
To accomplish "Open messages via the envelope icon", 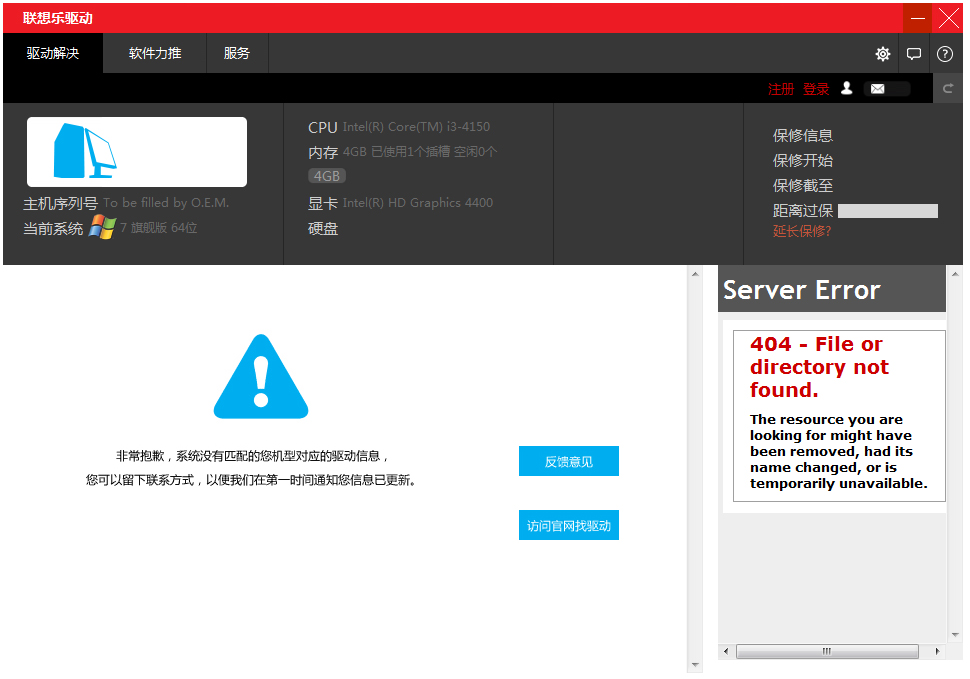I will pyautogui.click(x=877, y=89).
